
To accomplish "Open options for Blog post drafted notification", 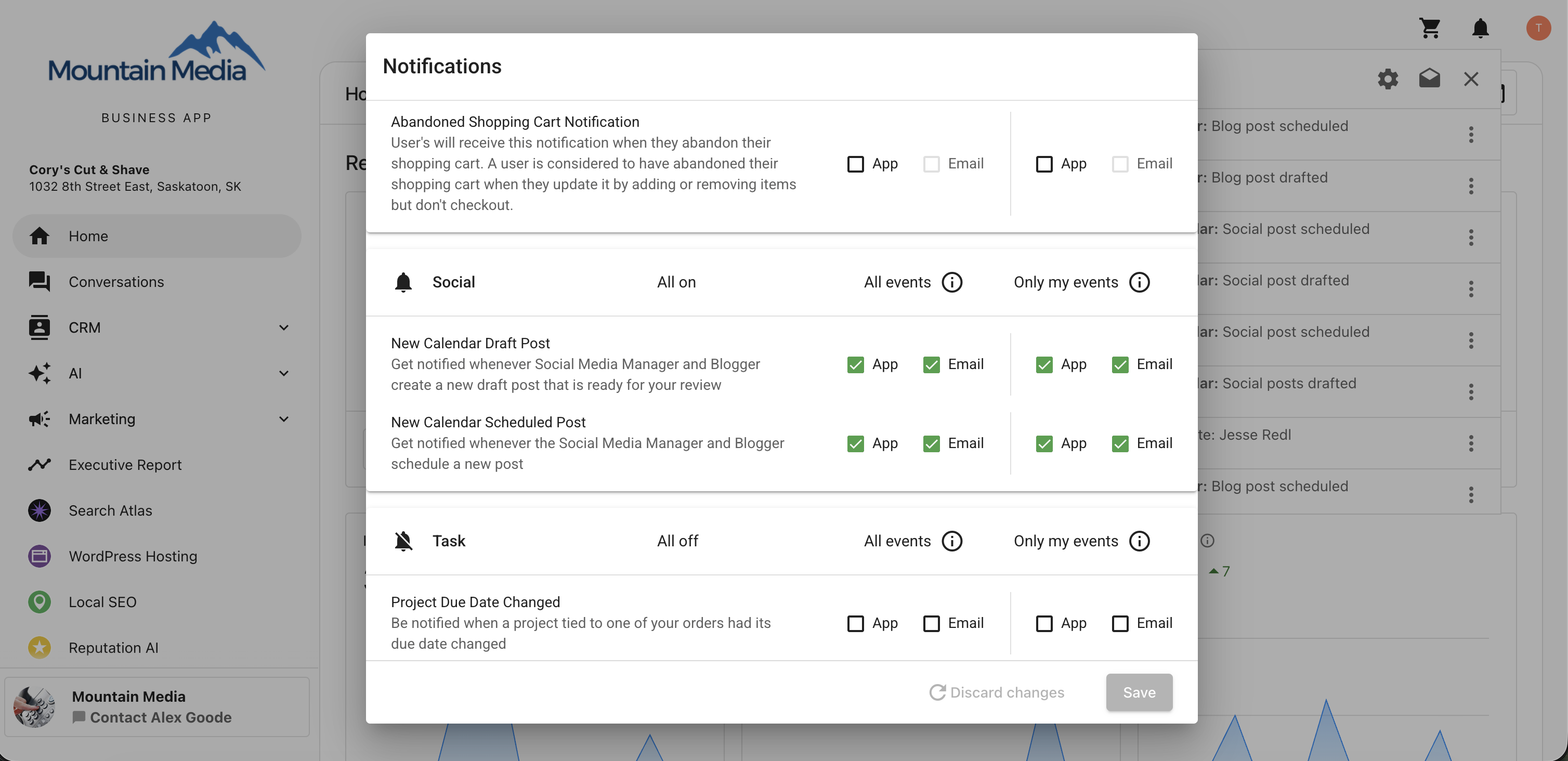I will (x=1471, y=186).
